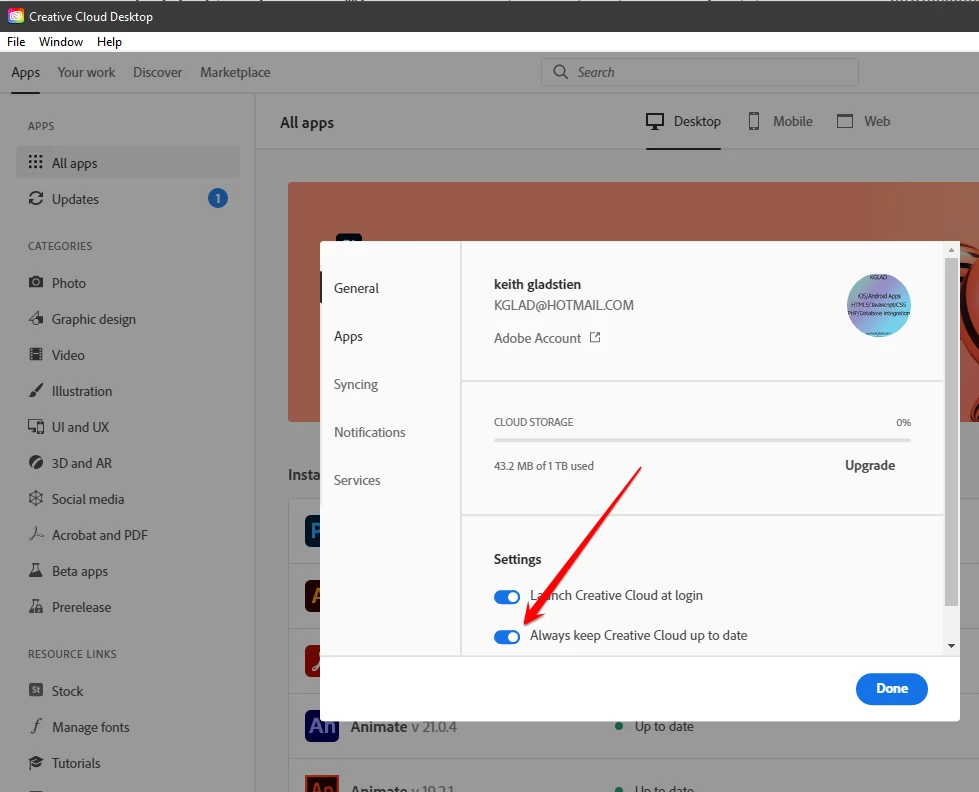The height and width of the screenshot is (792, 979).
Task: Click the search magnifier icon
Action: (x=561, y=72)
